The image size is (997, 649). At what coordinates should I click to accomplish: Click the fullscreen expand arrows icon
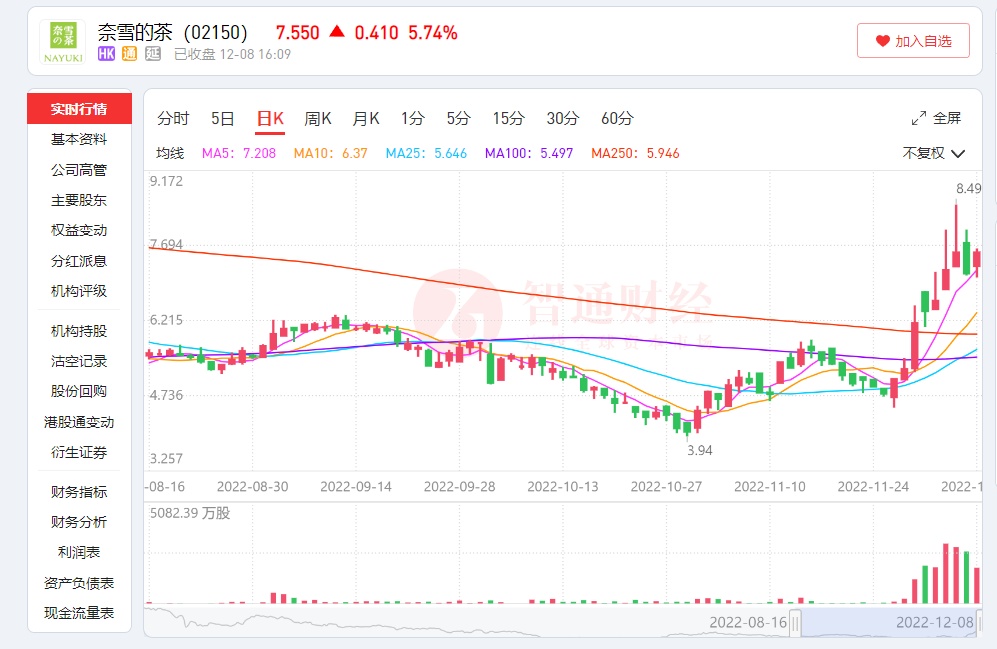(x=918, y=118)
